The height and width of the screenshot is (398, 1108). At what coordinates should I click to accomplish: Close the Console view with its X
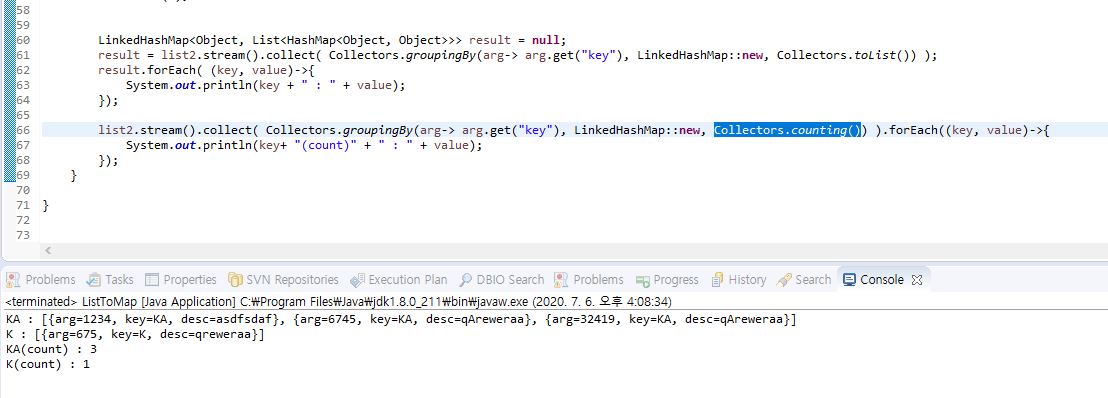point(917,279)
